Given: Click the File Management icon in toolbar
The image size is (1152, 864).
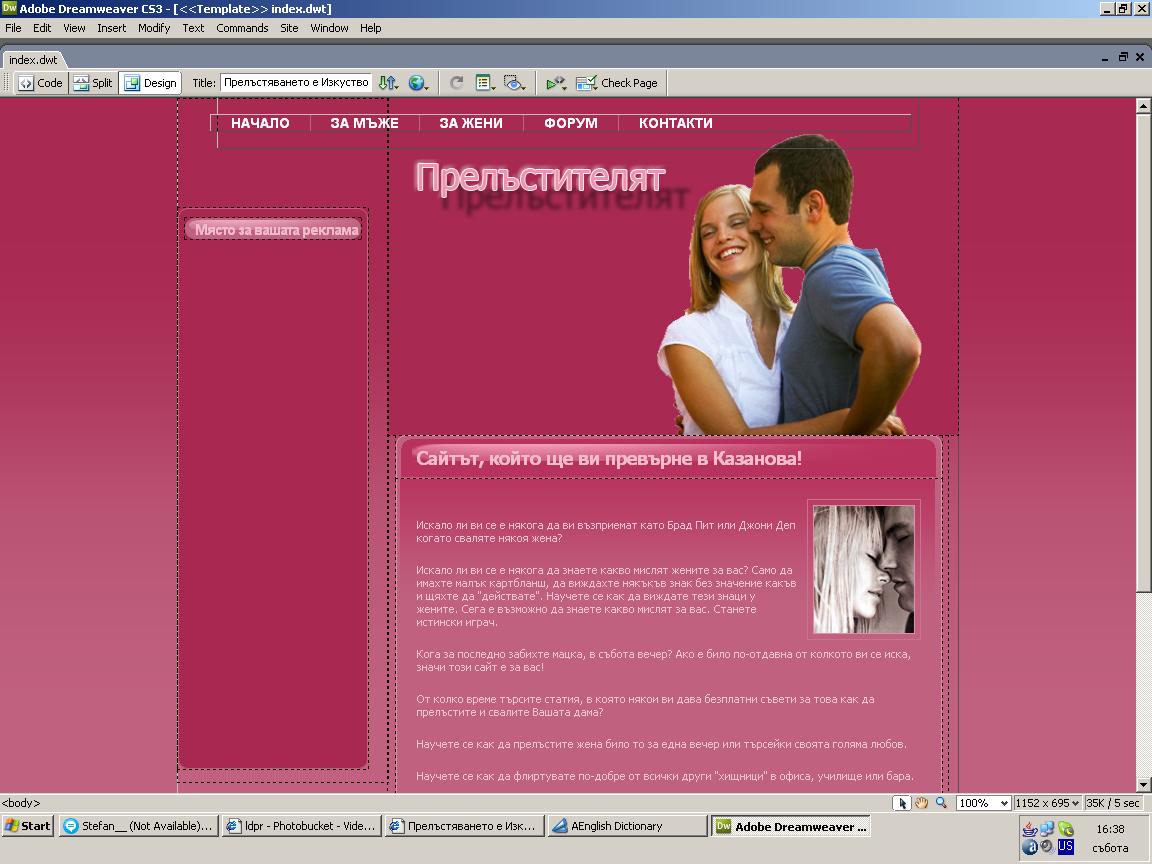Looking at the screenshot, I should coord(387,83).
